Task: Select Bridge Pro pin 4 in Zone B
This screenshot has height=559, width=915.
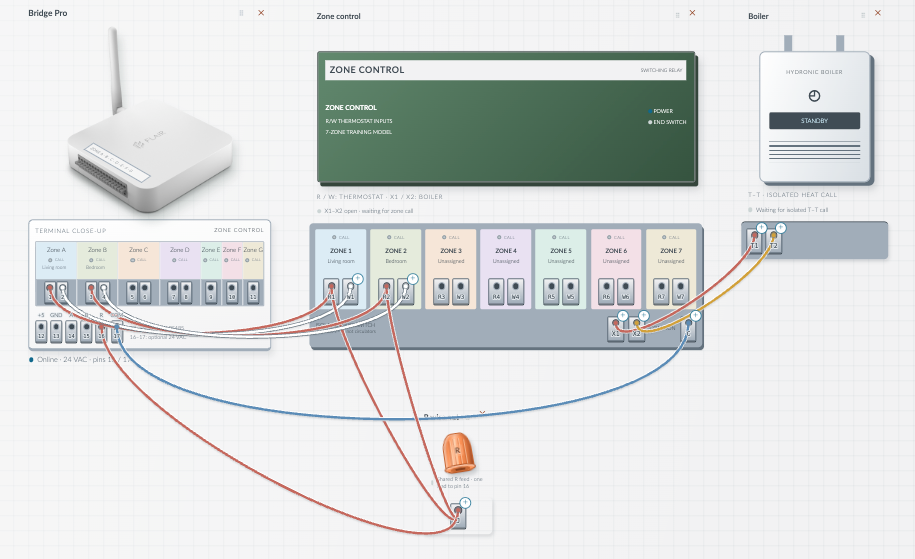Action: pos(104,292)
